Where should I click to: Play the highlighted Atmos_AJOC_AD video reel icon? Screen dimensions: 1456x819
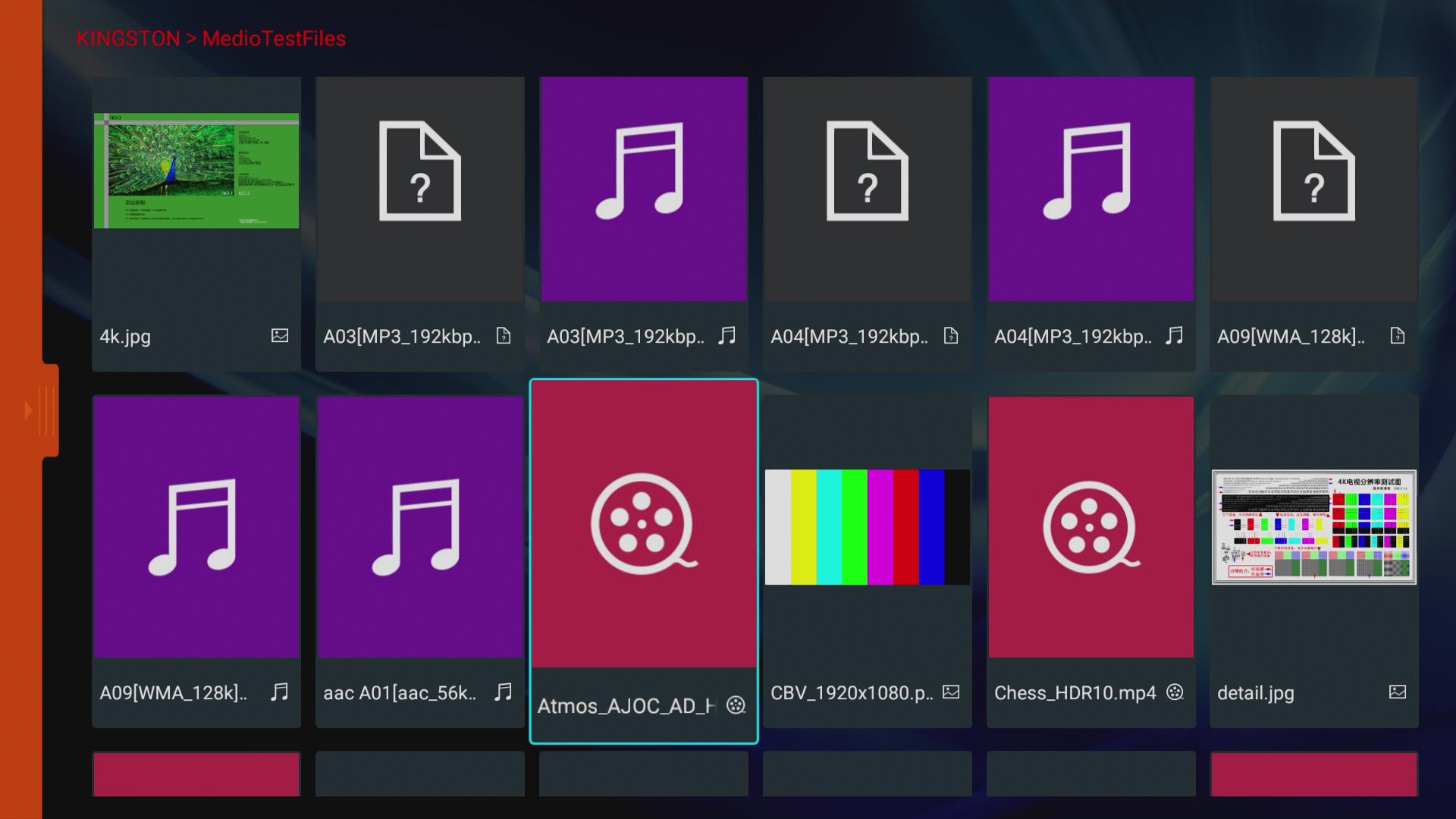(644, 524)
